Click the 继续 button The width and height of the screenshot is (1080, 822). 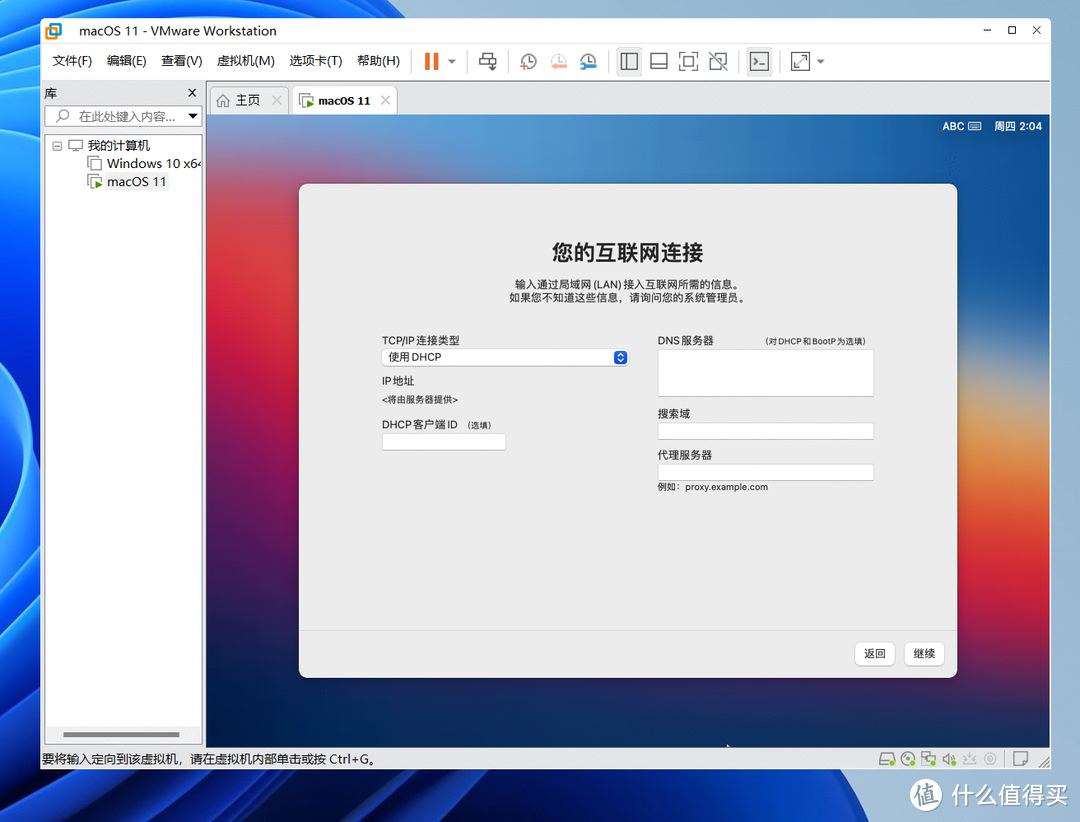924,653
